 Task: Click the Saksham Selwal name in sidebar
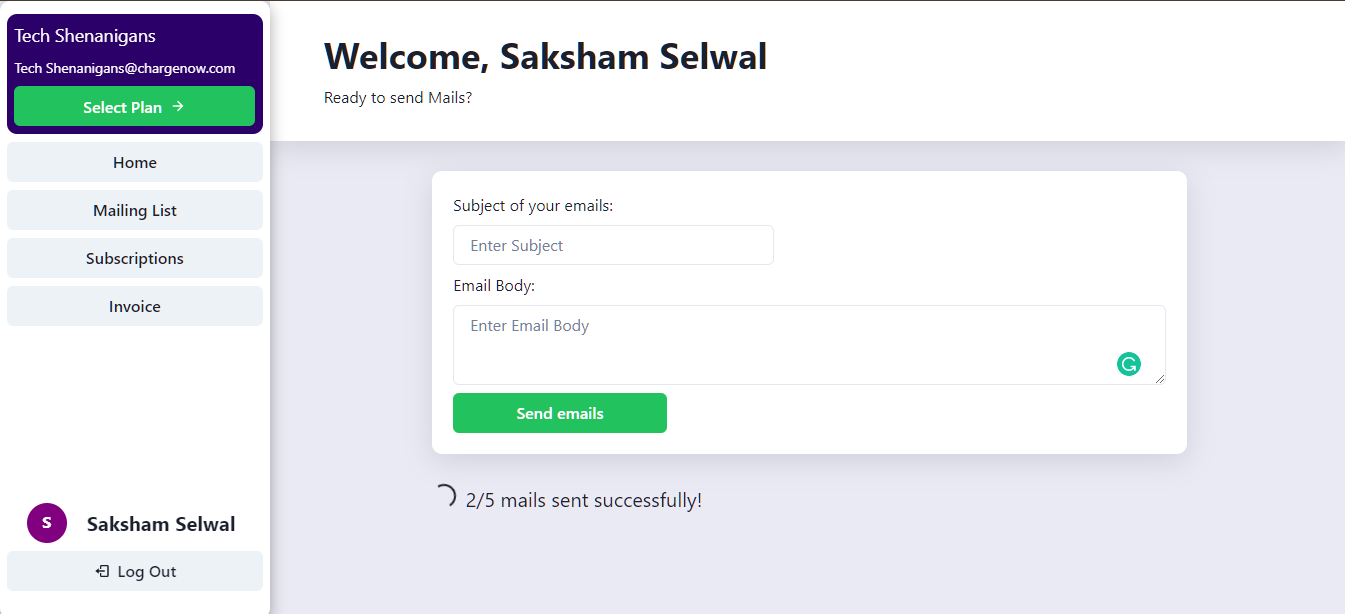point(161,524)
